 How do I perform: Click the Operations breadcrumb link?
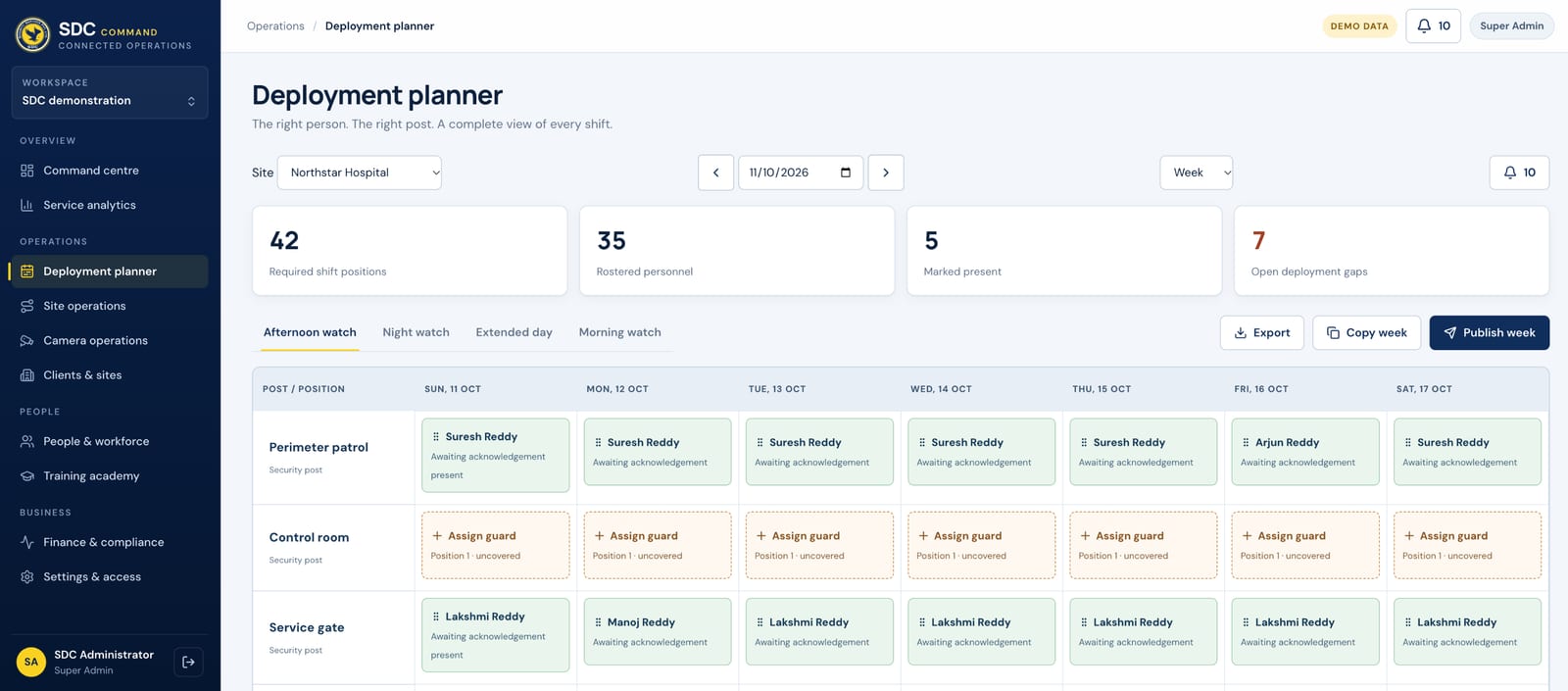tap(275, 26)
